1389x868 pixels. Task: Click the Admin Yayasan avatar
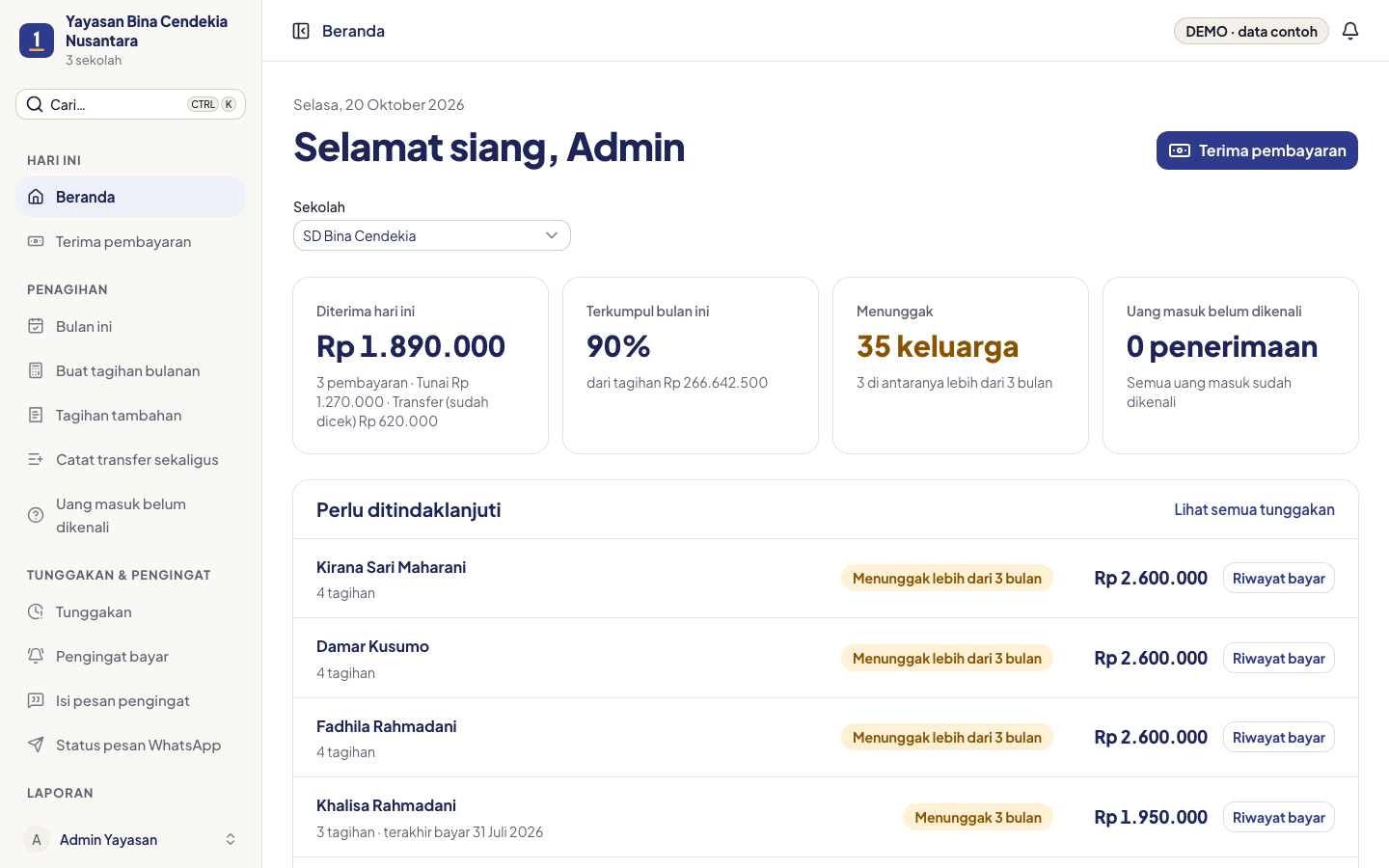[x=37, y=839]
